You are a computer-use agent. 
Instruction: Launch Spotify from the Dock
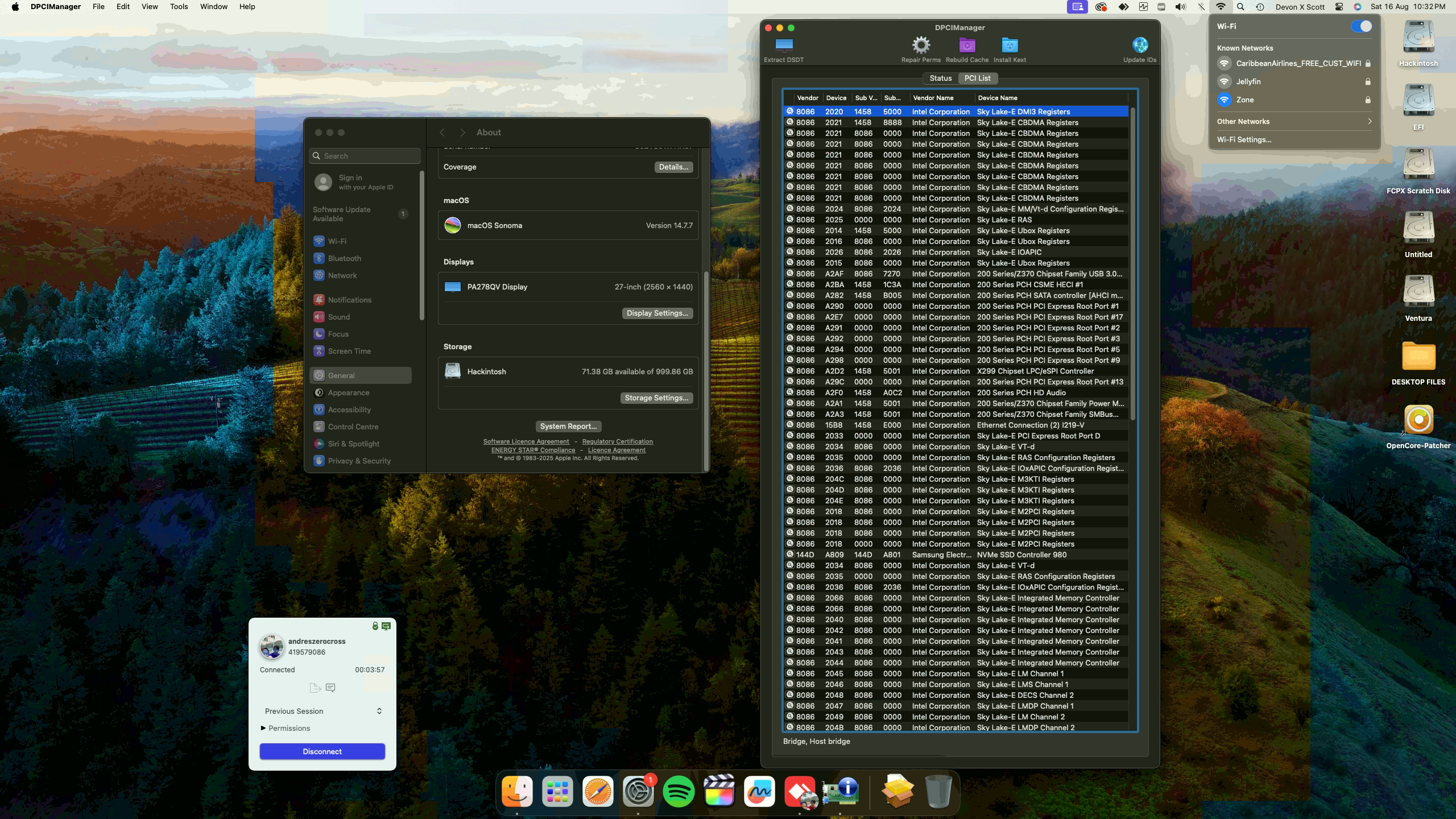(x=679, y=791)
